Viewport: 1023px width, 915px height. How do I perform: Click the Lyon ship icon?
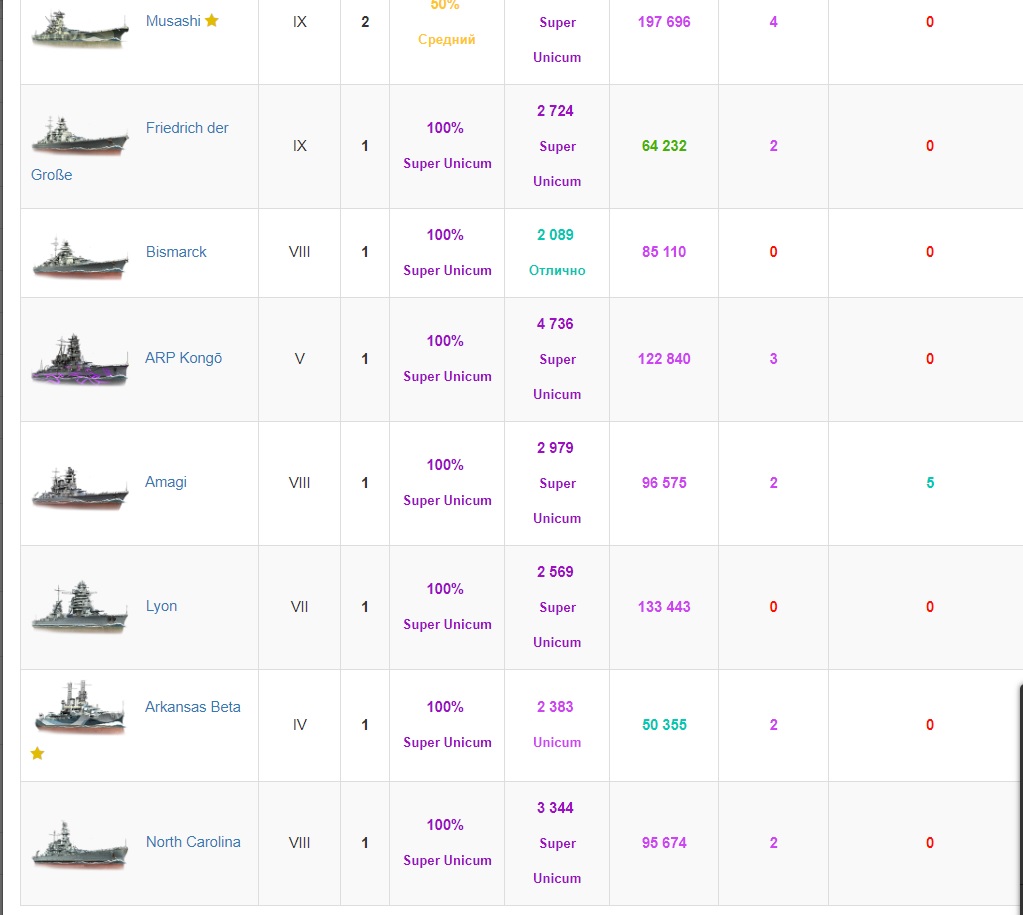point(80,609)
